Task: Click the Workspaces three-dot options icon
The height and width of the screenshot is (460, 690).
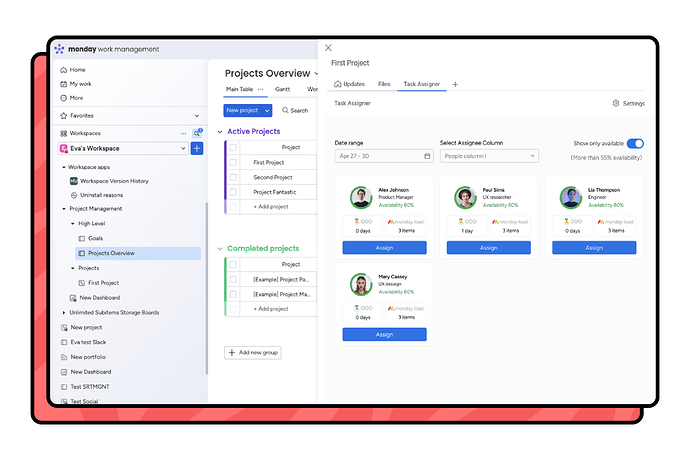Action: (x=183, y=133)
